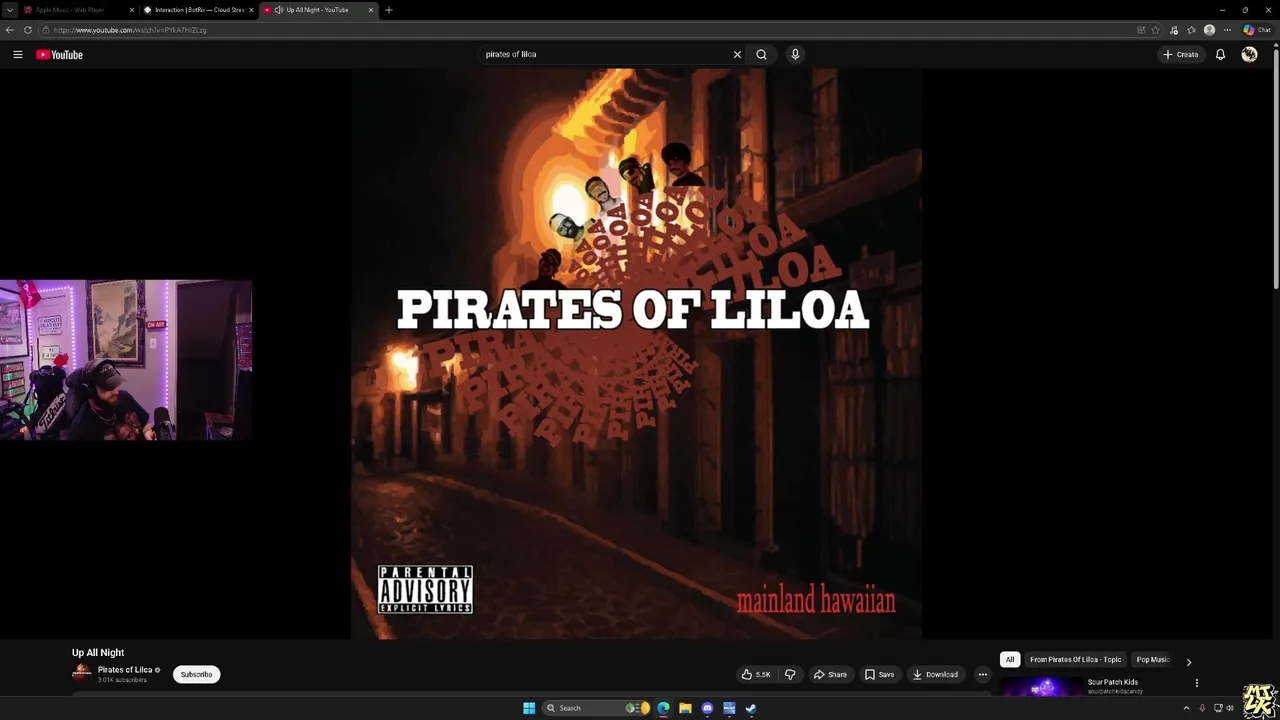Share the Up All Night video
This screenshot has height=720, width=1280.
(x=830, y=674)
